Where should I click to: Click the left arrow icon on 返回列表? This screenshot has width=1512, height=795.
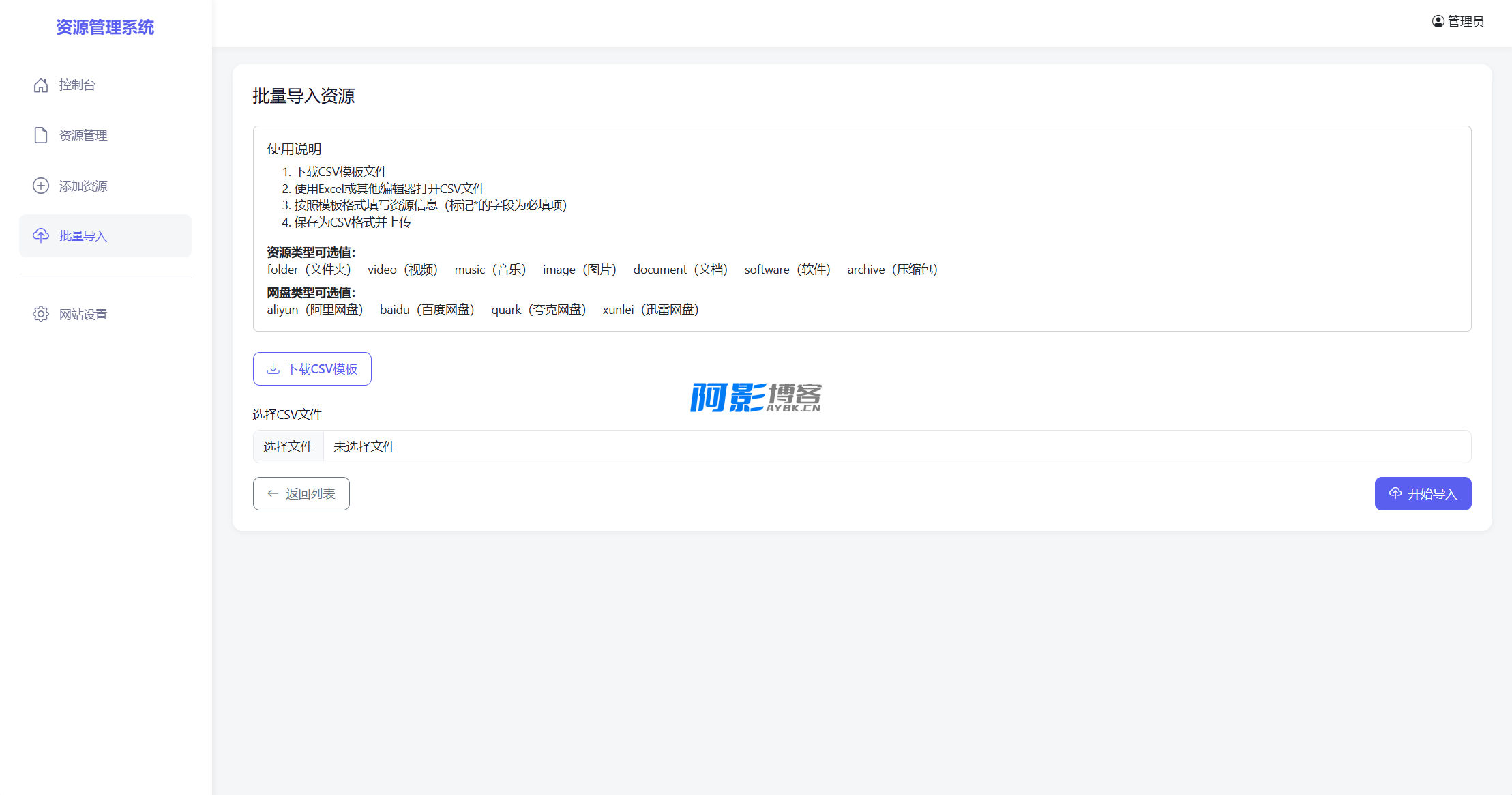(x=273, y=493)
